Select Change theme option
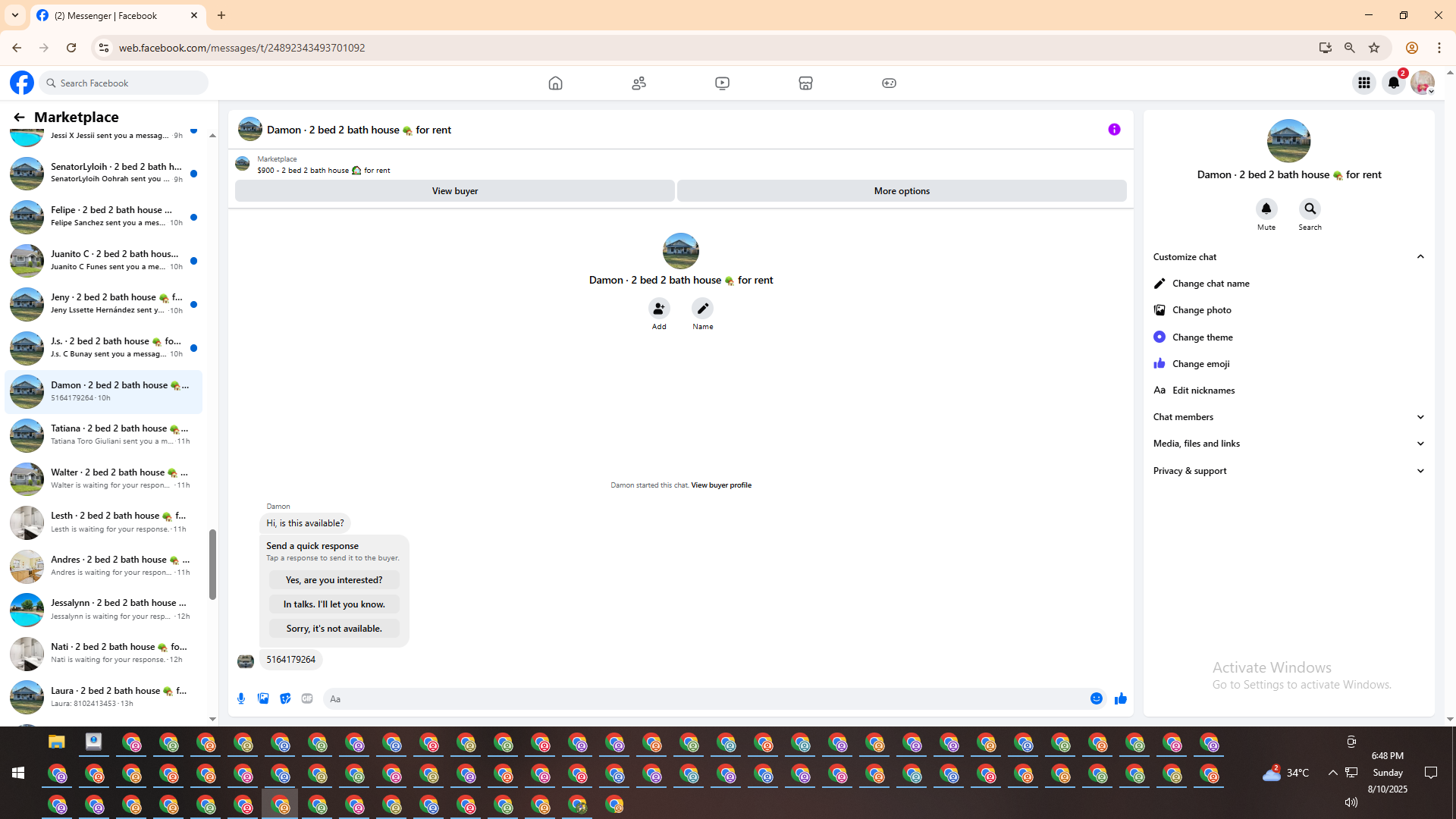The width and height of the screenshot is (1456, 819). [x=1202, y=337]
